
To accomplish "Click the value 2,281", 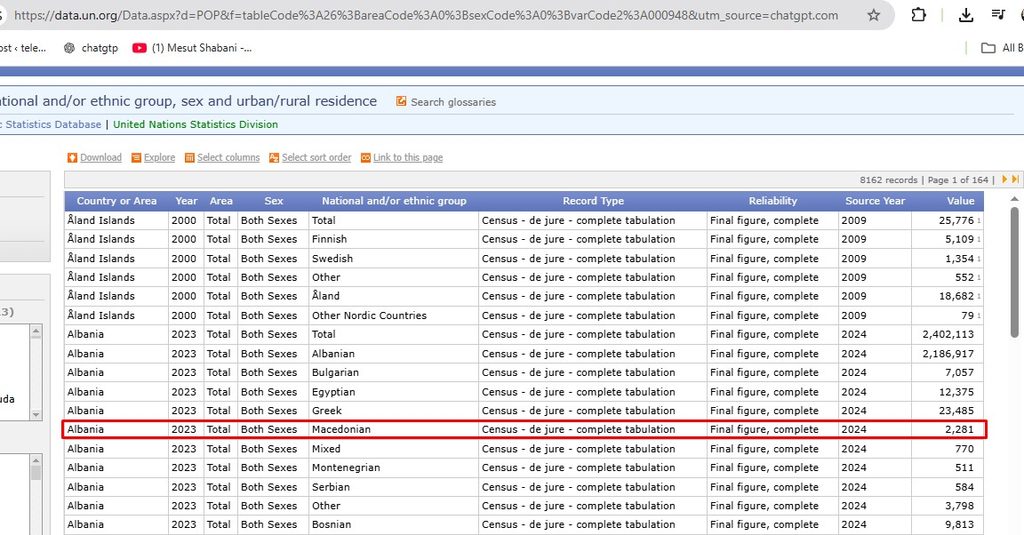I will point(959,429).
